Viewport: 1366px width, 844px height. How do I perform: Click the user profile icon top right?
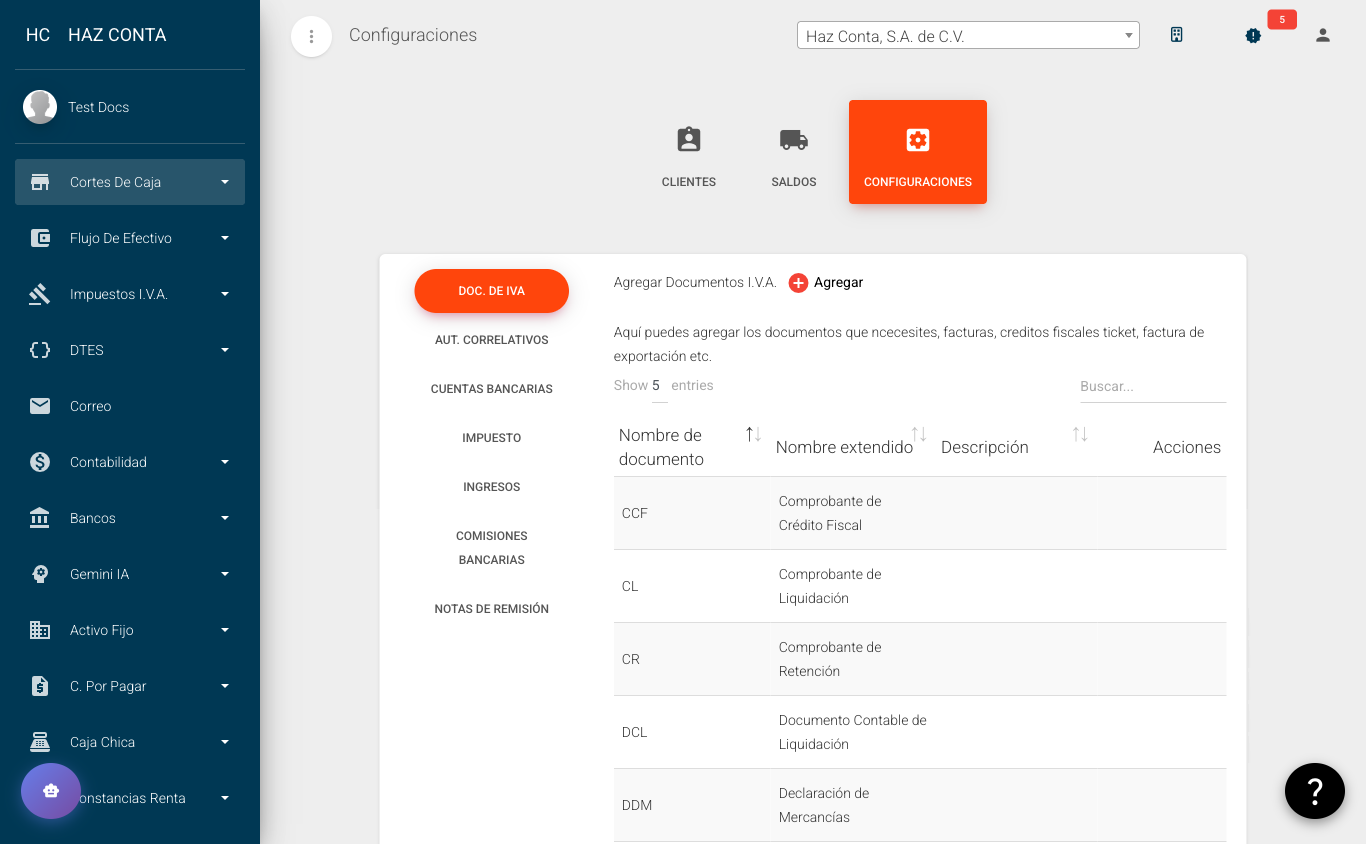[x=1322, y=34]
